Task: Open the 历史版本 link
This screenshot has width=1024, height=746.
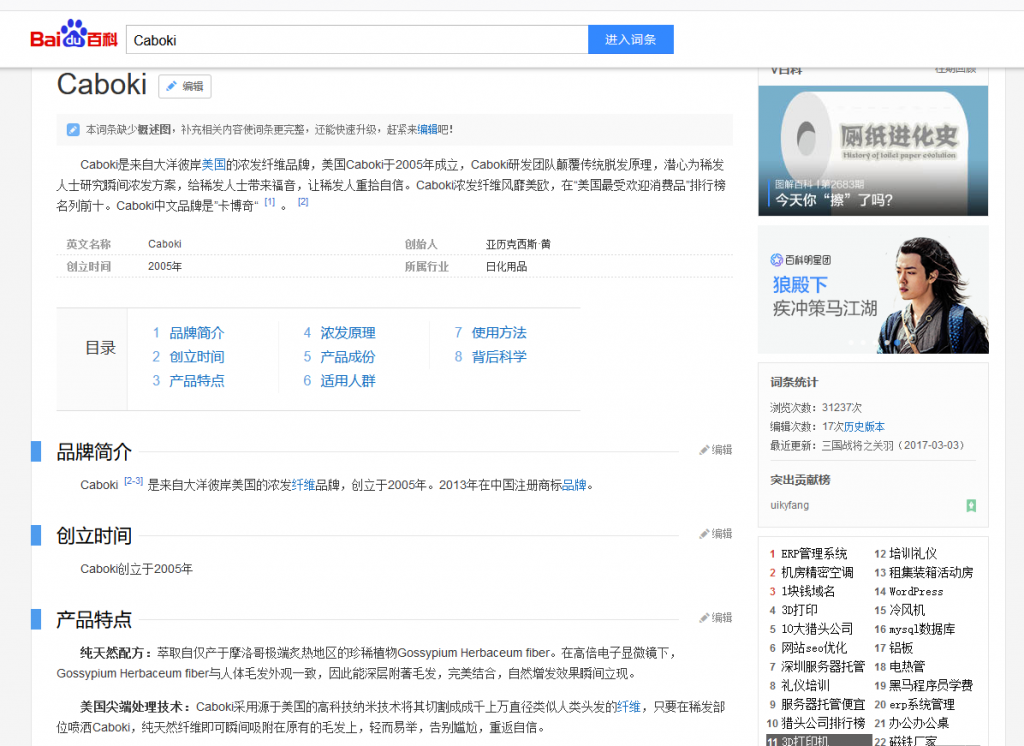Action: click(x=864, y=427)
